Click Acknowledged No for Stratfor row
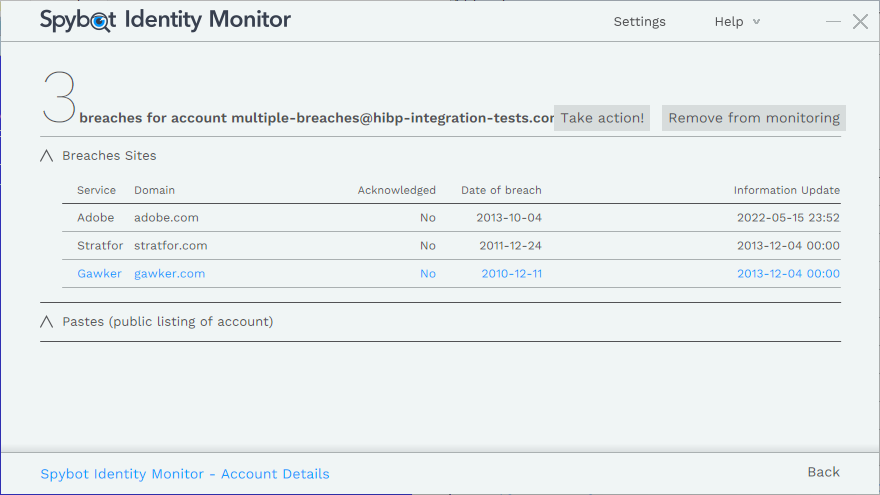880x495 pixels. pos(428,246)
